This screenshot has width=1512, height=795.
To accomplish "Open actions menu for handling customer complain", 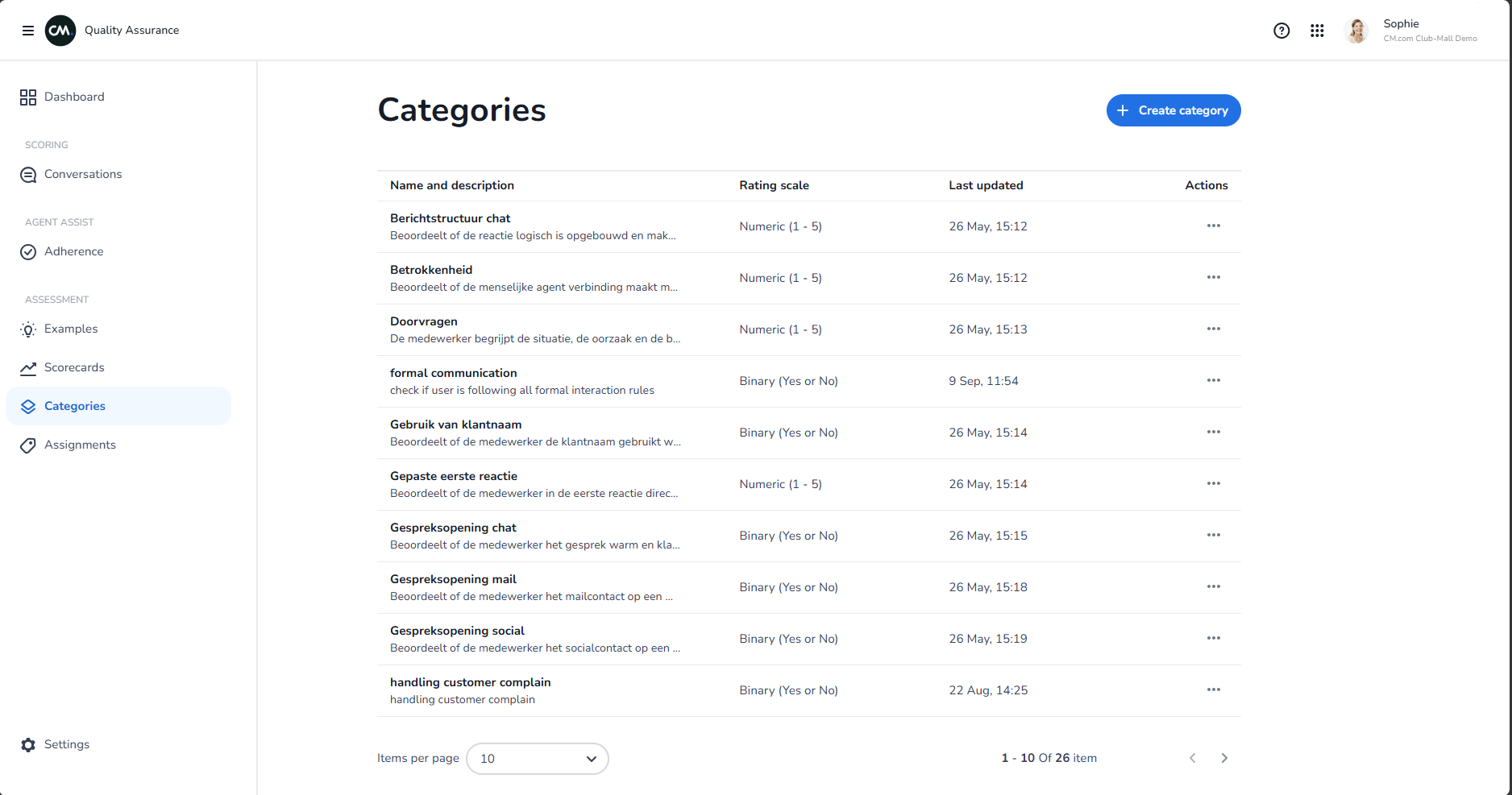I will 1214,689.
